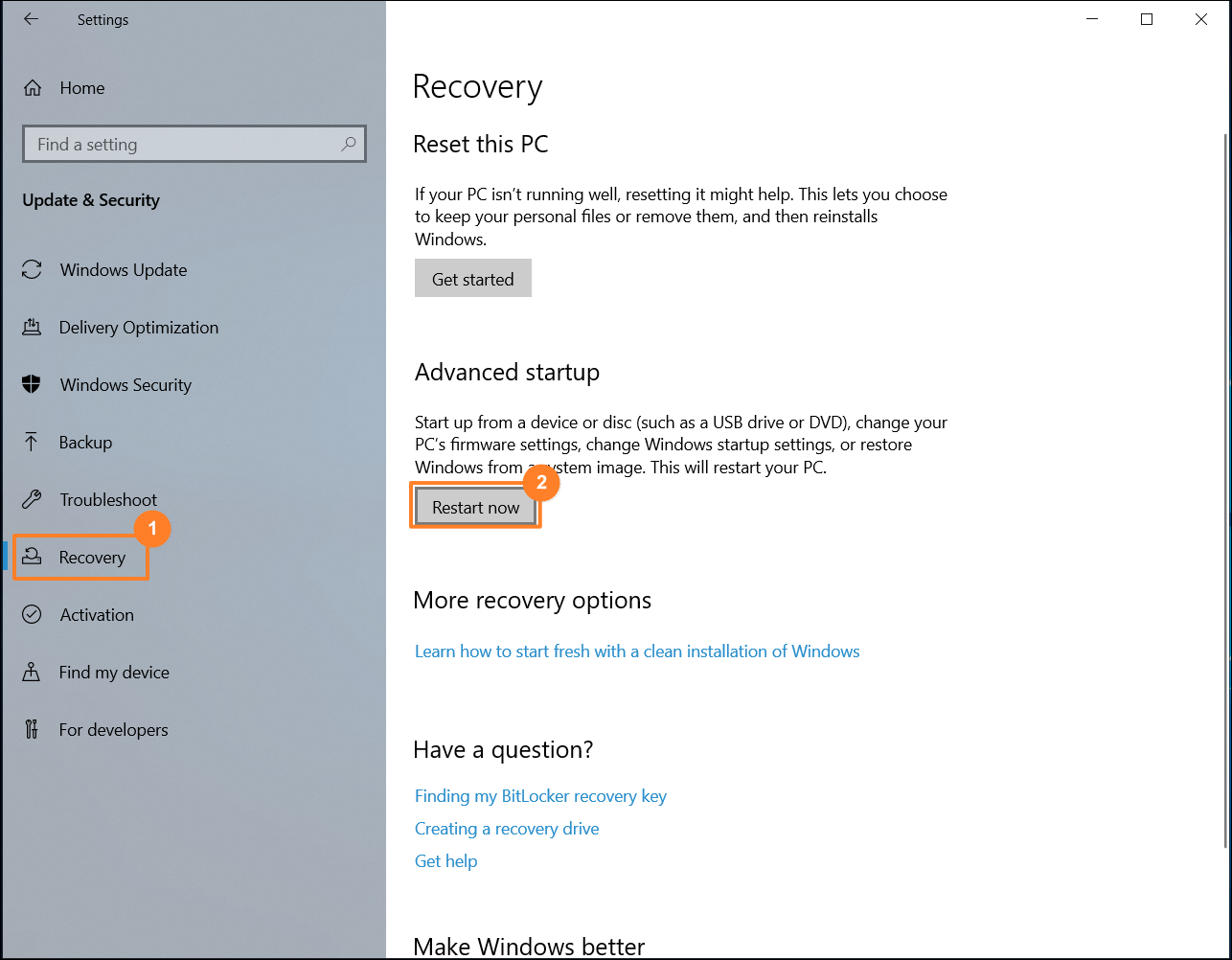Click the For developers tools icon
This screenshot has width=1232, height=960.
[x=32, y=729]
